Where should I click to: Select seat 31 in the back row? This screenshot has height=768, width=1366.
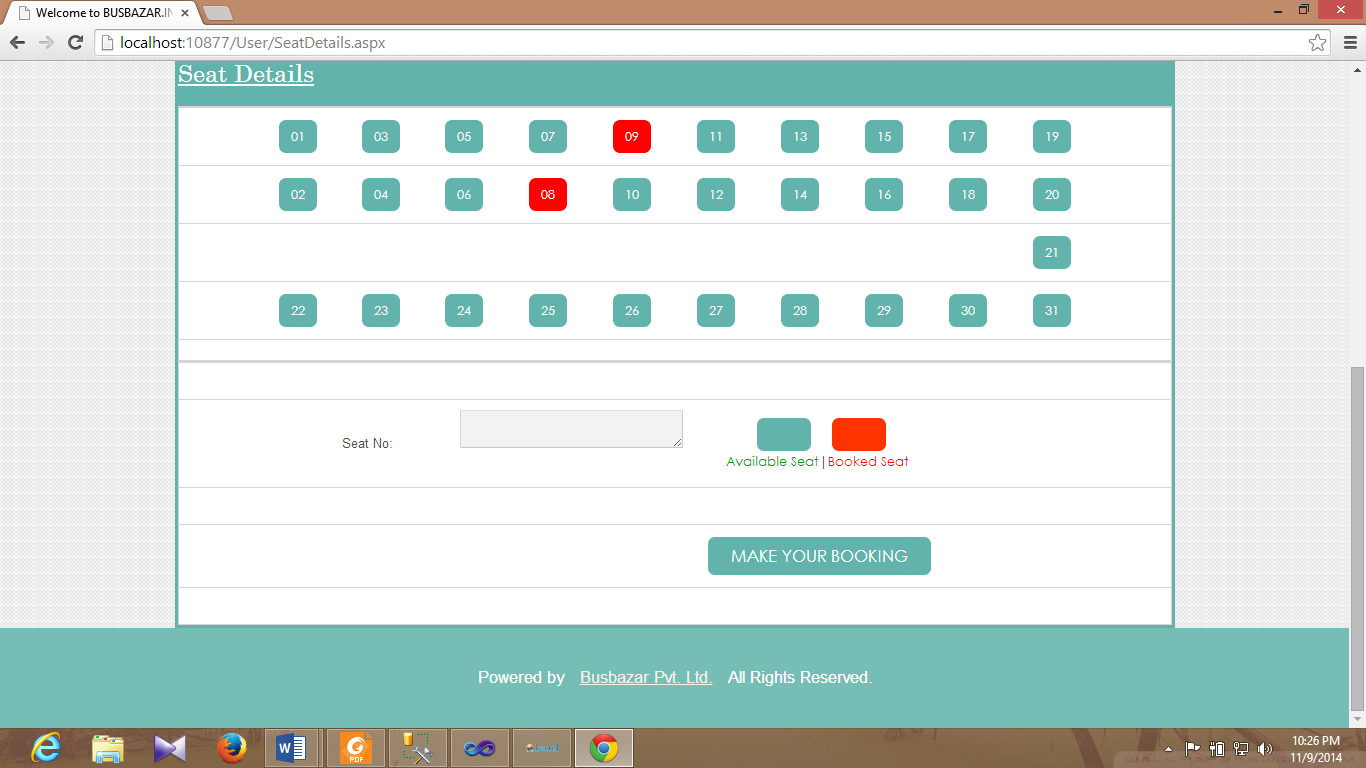pyautogui.click(x=1051, y=310)
